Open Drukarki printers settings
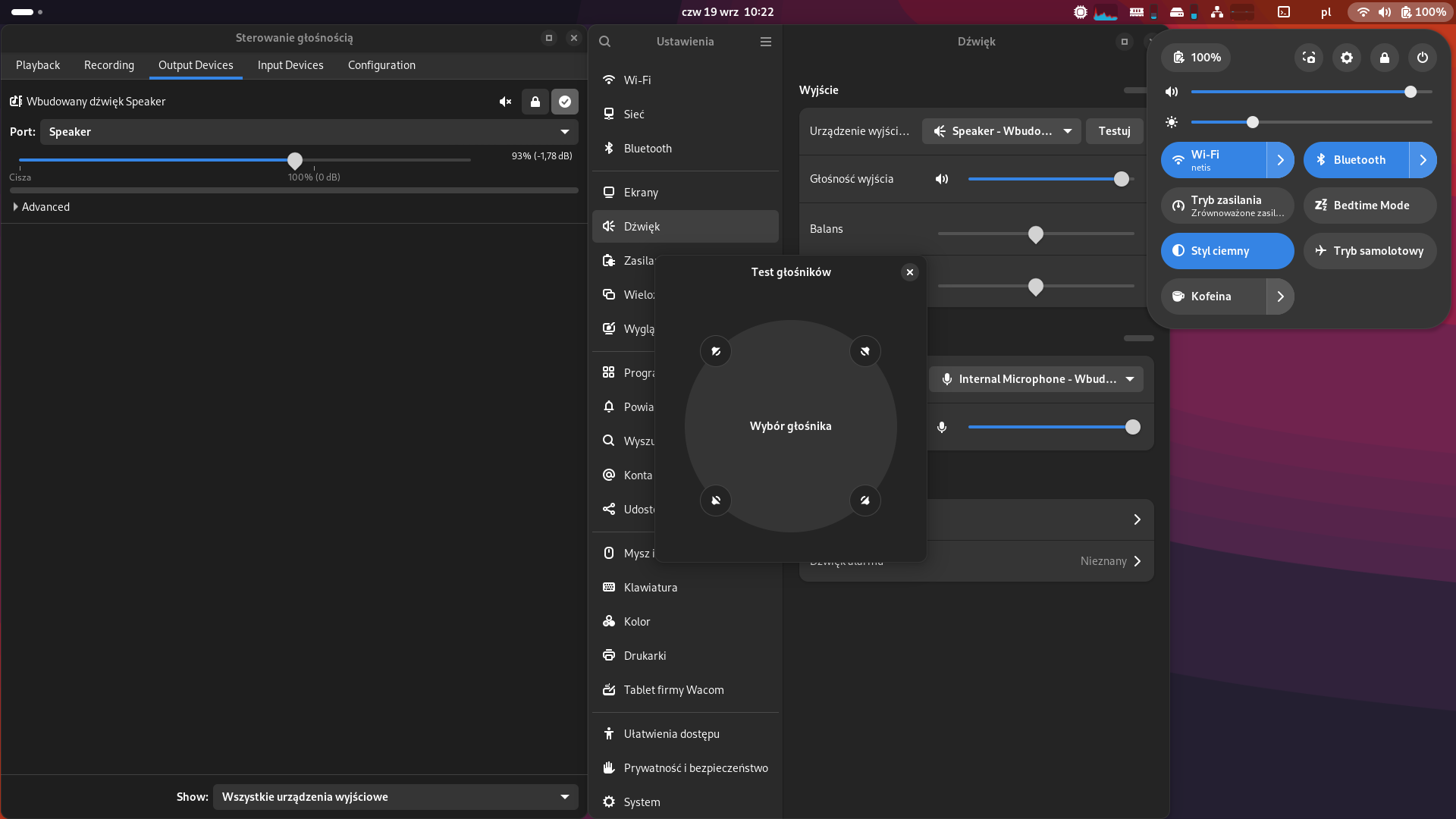 [686, 656]
